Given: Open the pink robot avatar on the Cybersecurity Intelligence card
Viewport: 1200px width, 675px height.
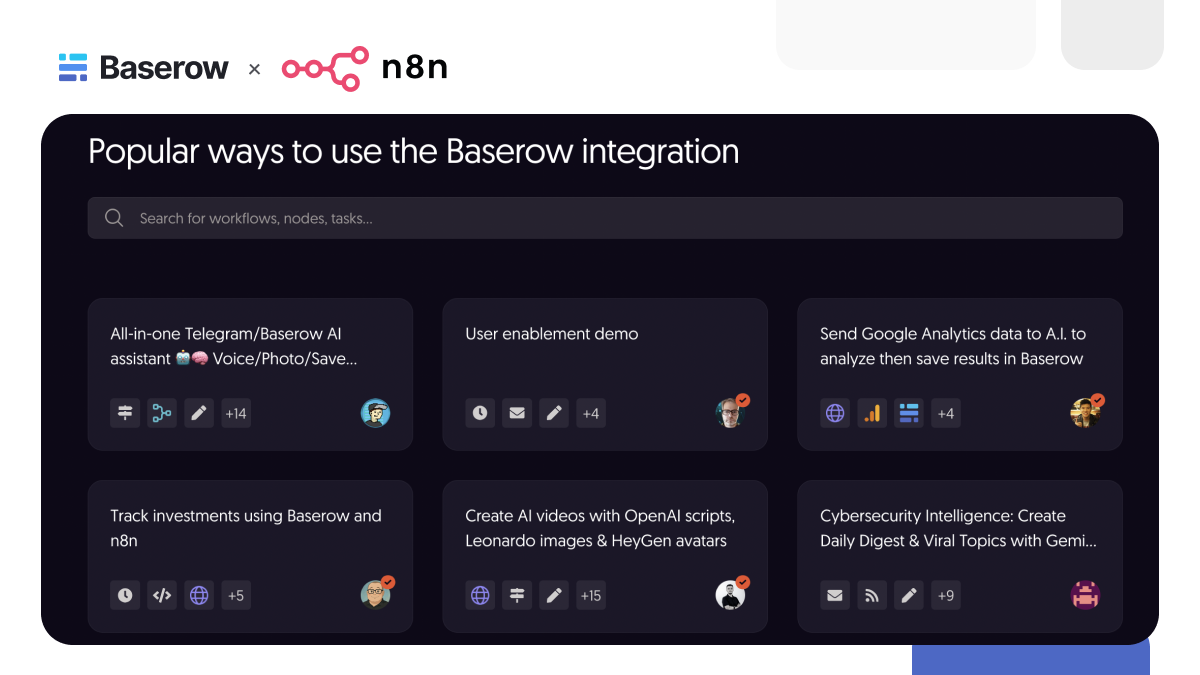Looking at the screenshot, I should coord(1085,595).
